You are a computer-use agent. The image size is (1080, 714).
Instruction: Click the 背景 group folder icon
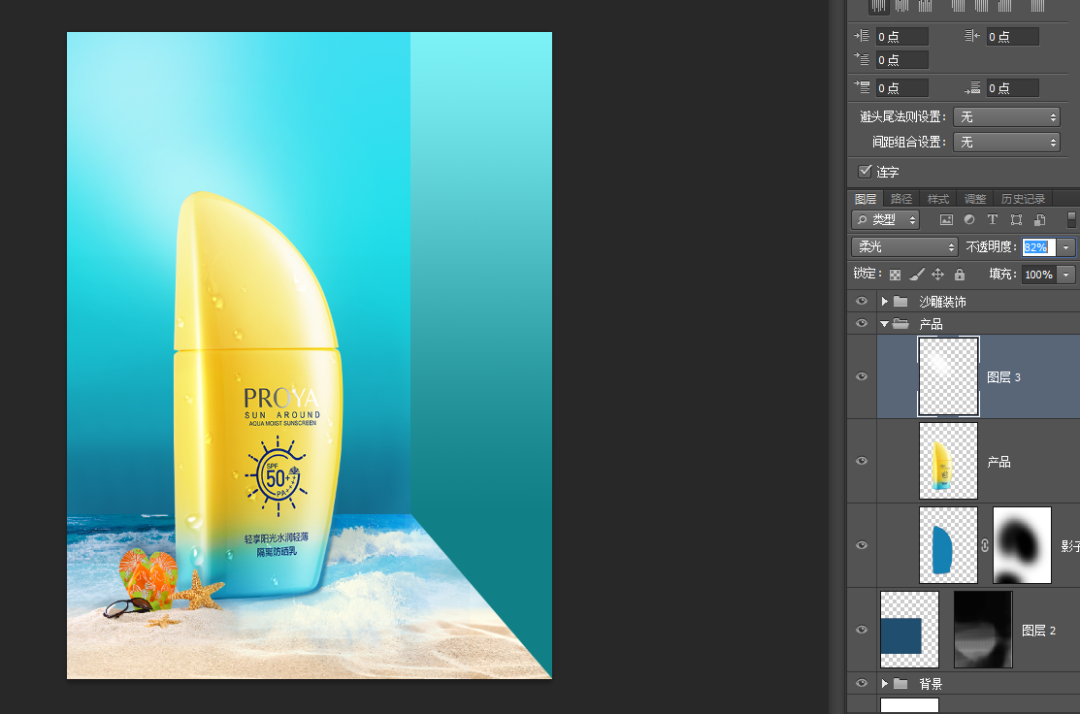tap(900, 684)
